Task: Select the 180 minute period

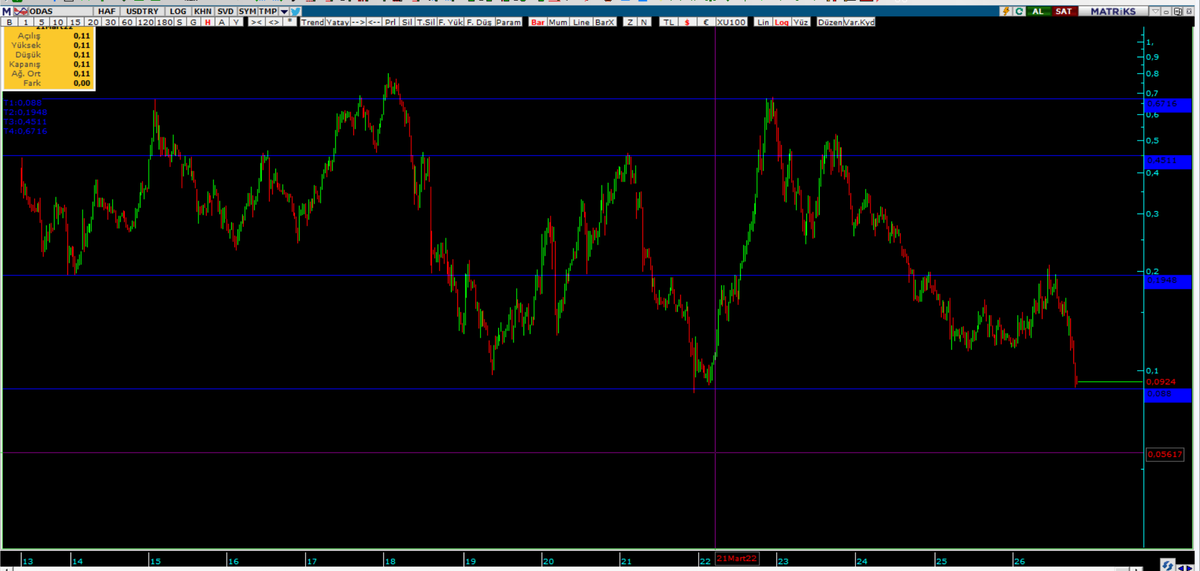Action: click(164, 22)
